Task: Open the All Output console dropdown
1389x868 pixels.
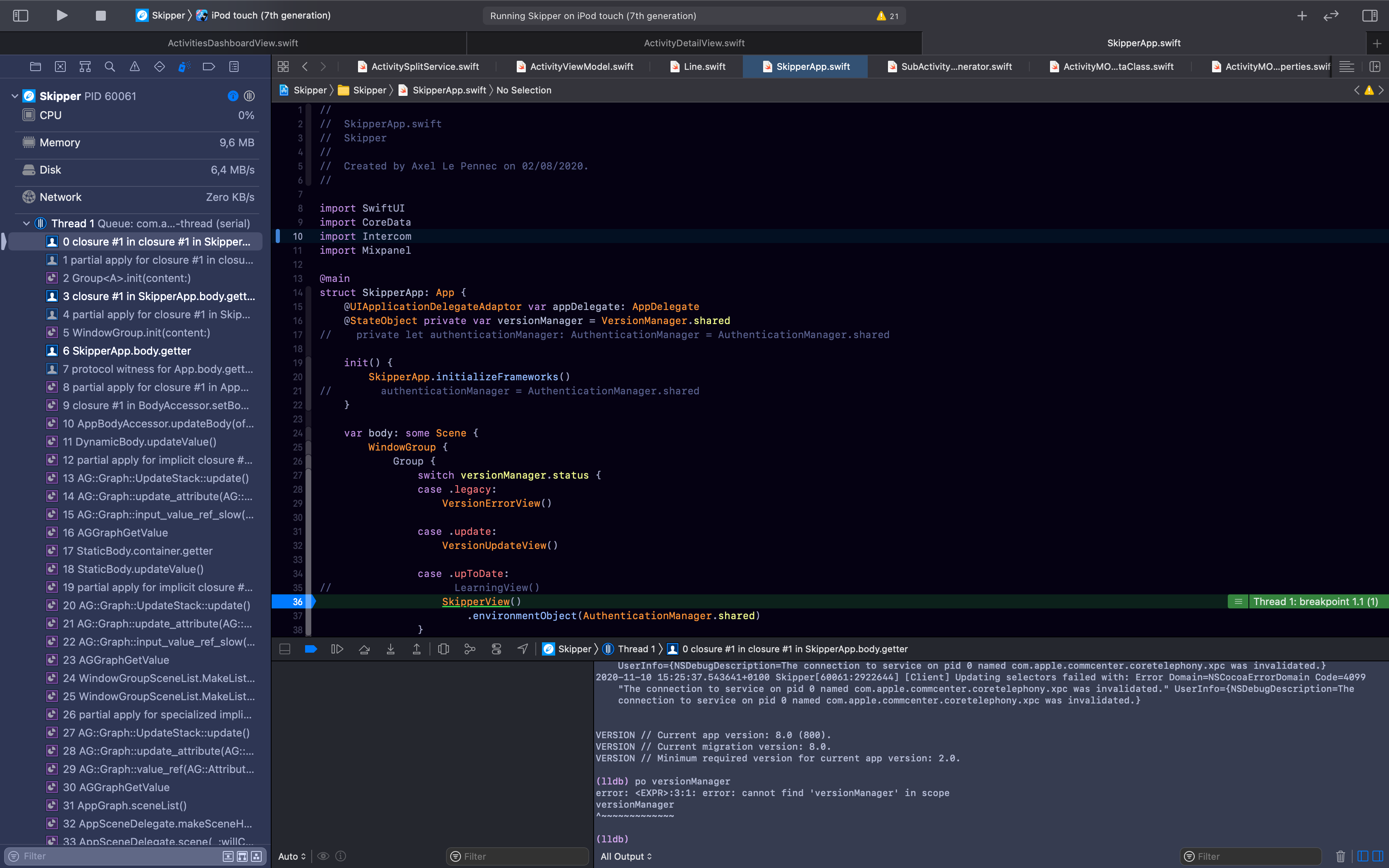Action: pos(626,856)
